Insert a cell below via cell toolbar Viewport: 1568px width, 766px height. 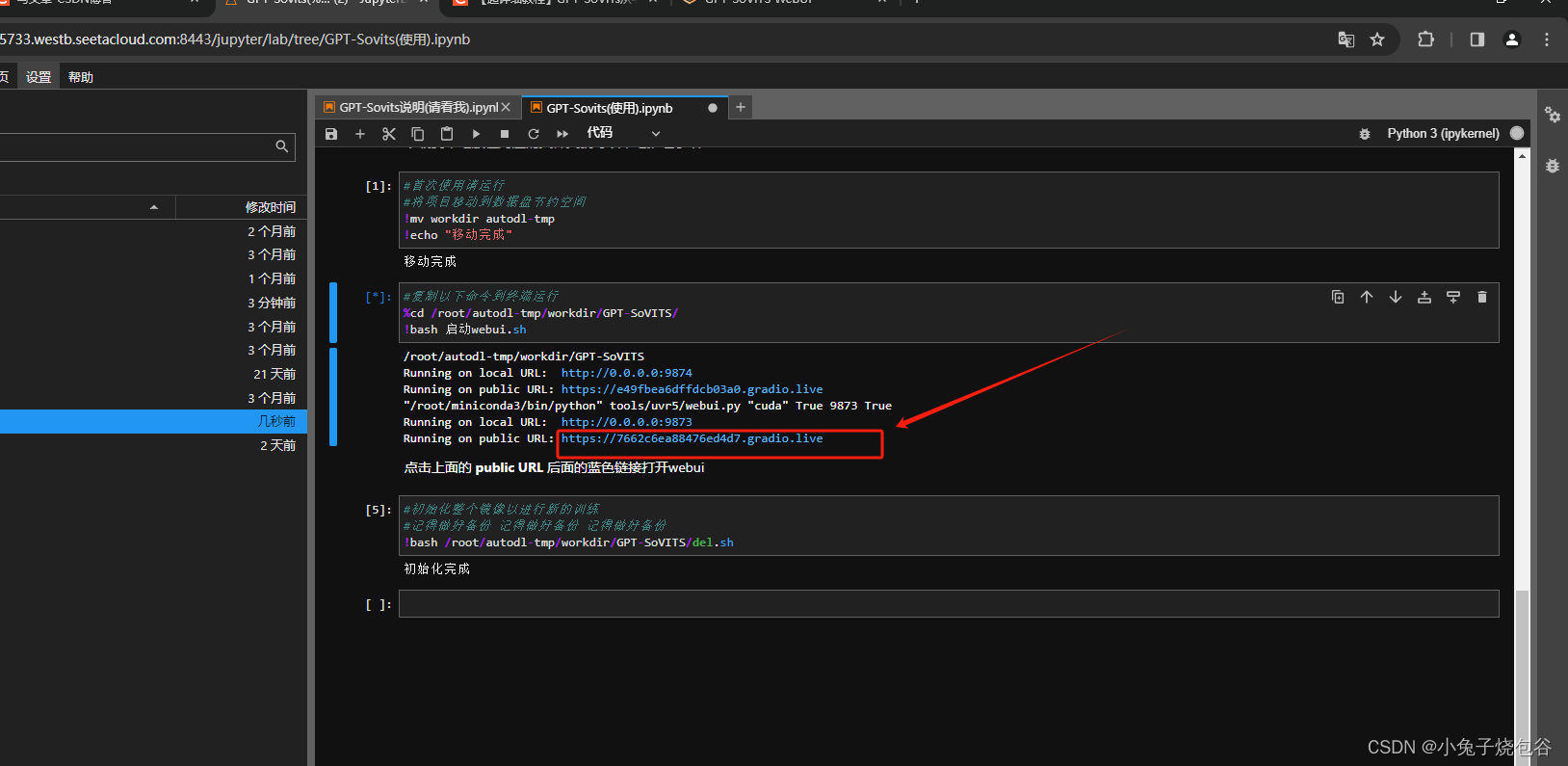tap(1453, 297)
